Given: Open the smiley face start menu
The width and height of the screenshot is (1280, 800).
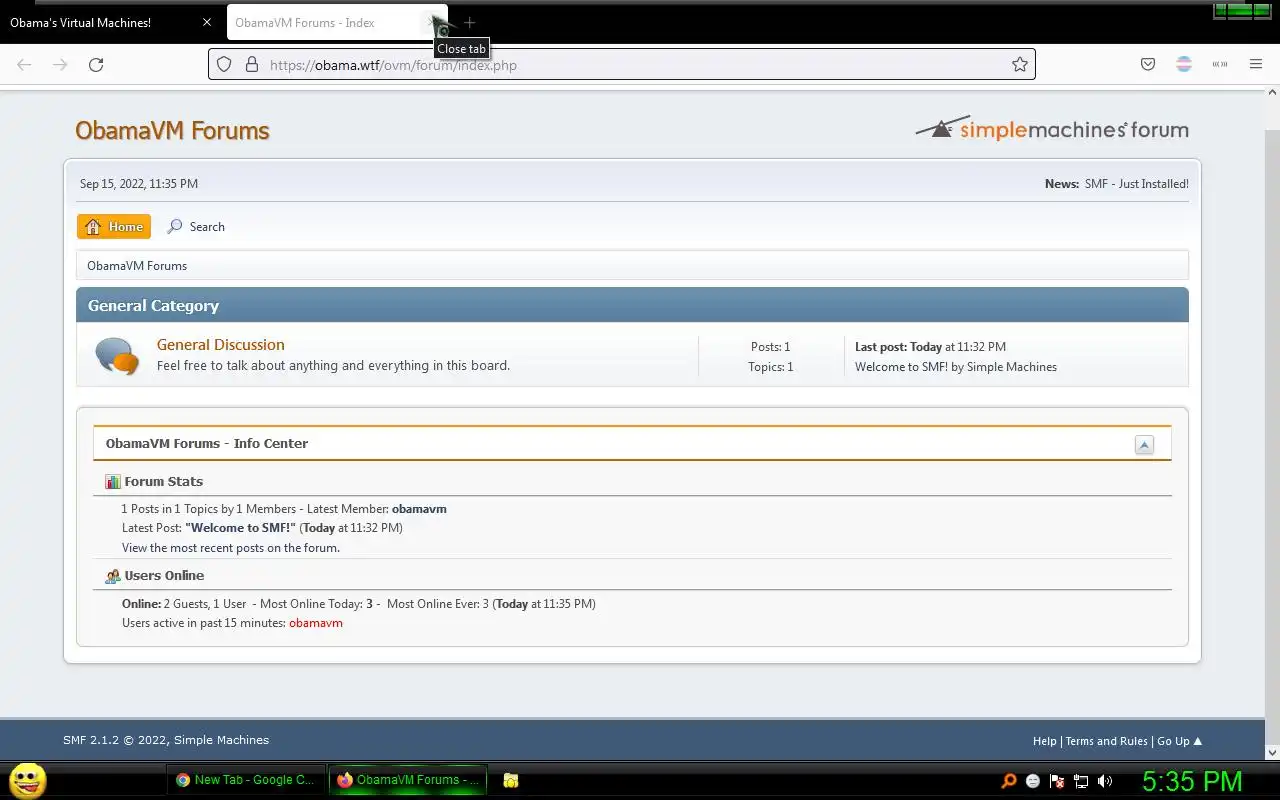Looking at the screenshot, I should point(28,781).
